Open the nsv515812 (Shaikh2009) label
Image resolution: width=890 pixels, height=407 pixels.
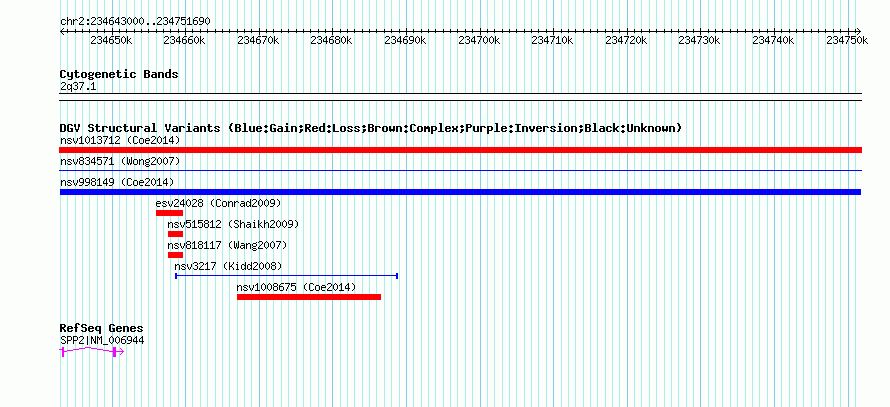[x=233, y=224]
